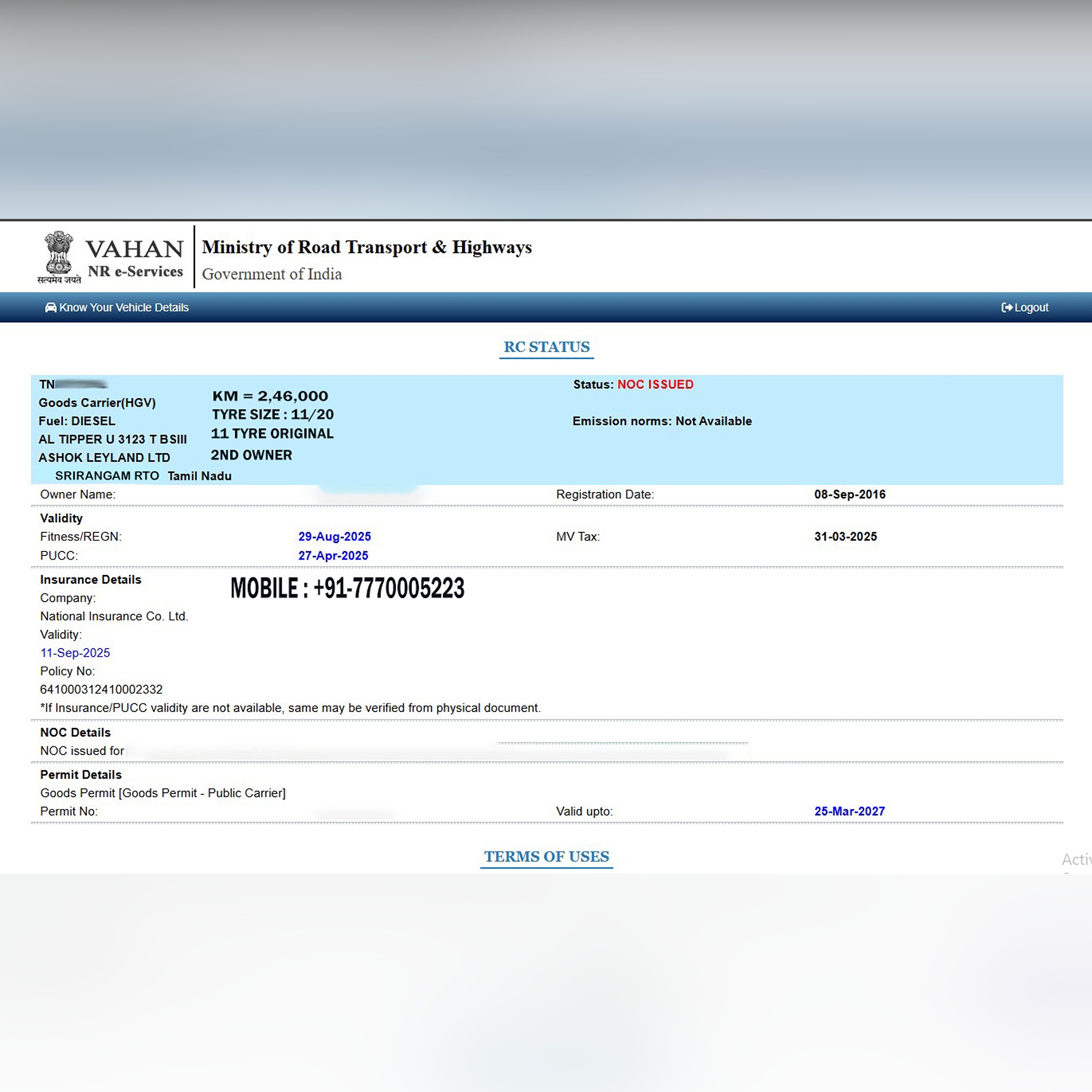Select National Insurance Co. Ltd.
This screenshot has height=1092, width=1092.
click(114, 616)
